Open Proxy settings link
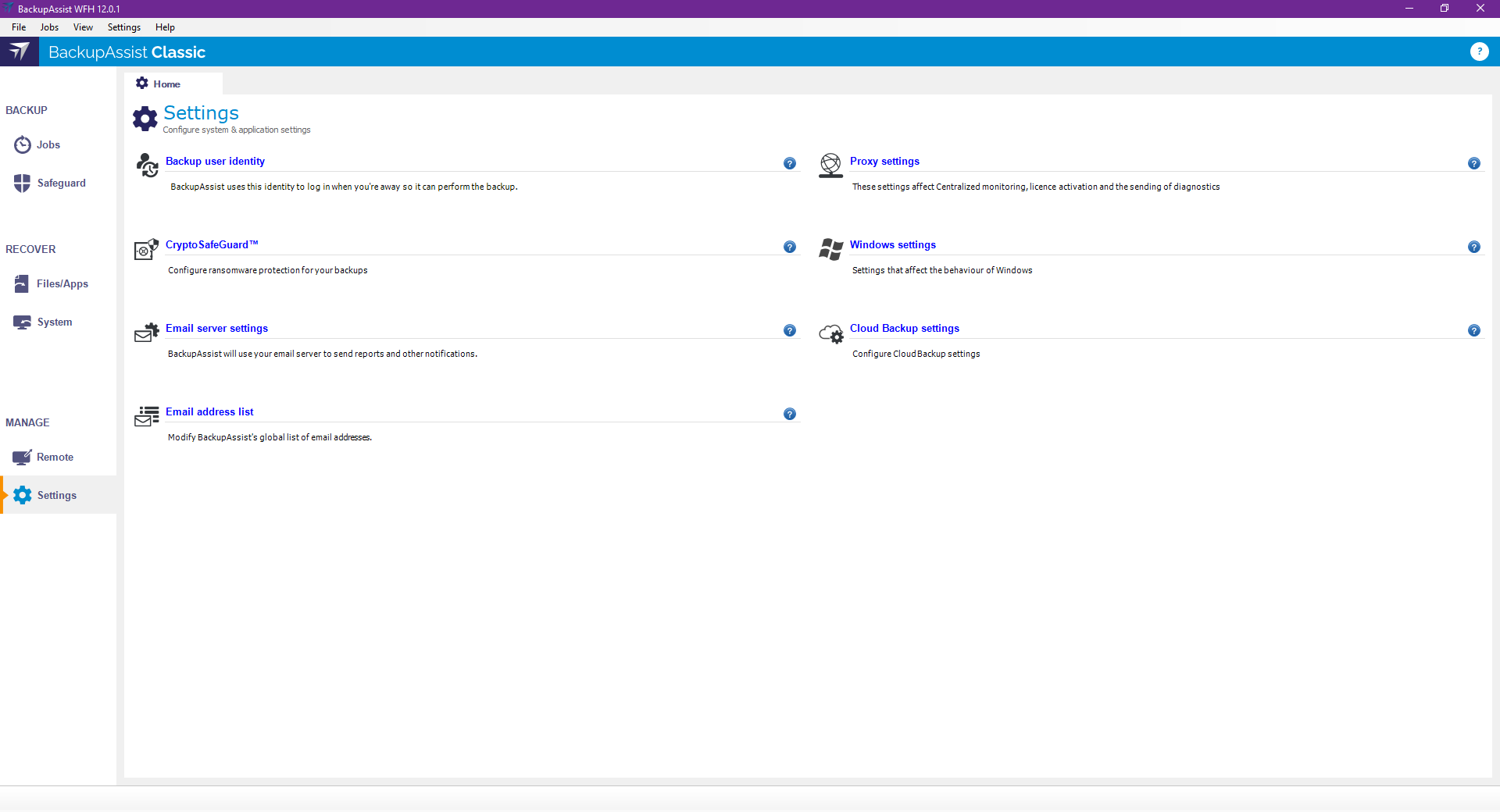1500x812 pixels. pyautogui.click(x=884, y=161)
